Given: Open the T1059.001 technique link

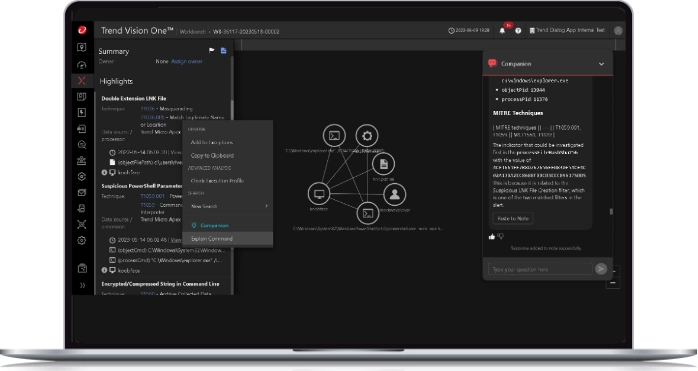Looking at the screenshot, I should click(152, 196).
